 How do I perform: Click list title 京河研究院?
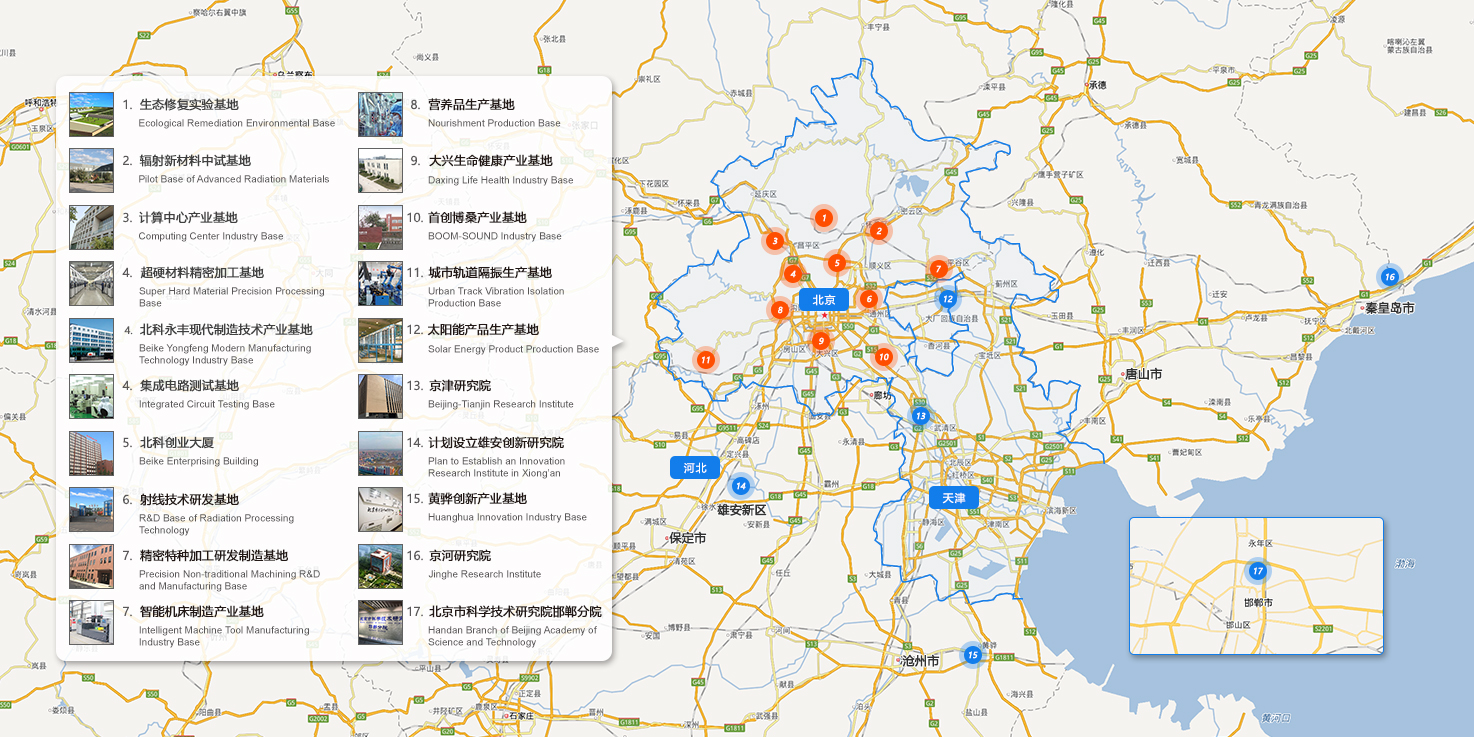(x=459, y=555)
